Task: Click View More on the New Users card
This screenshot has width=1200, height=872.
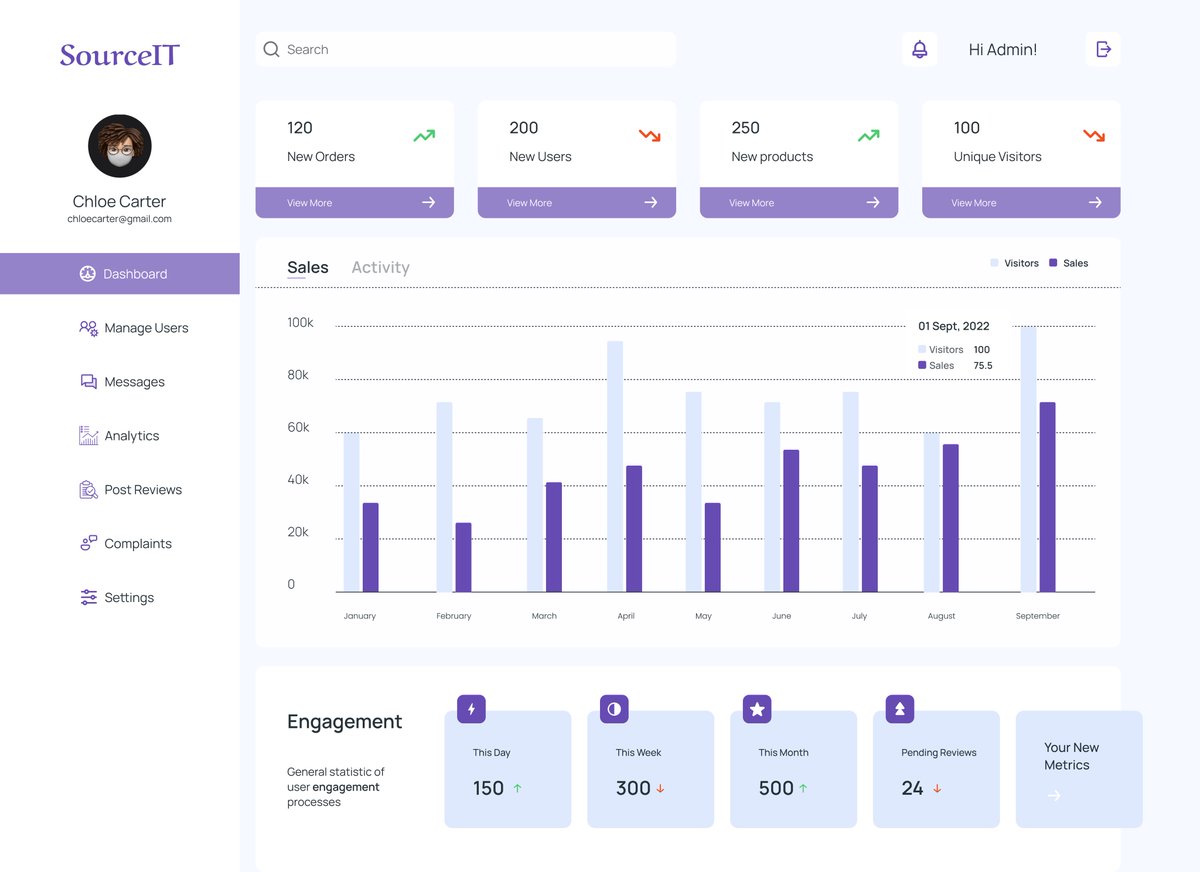Action: click(576, 202)
